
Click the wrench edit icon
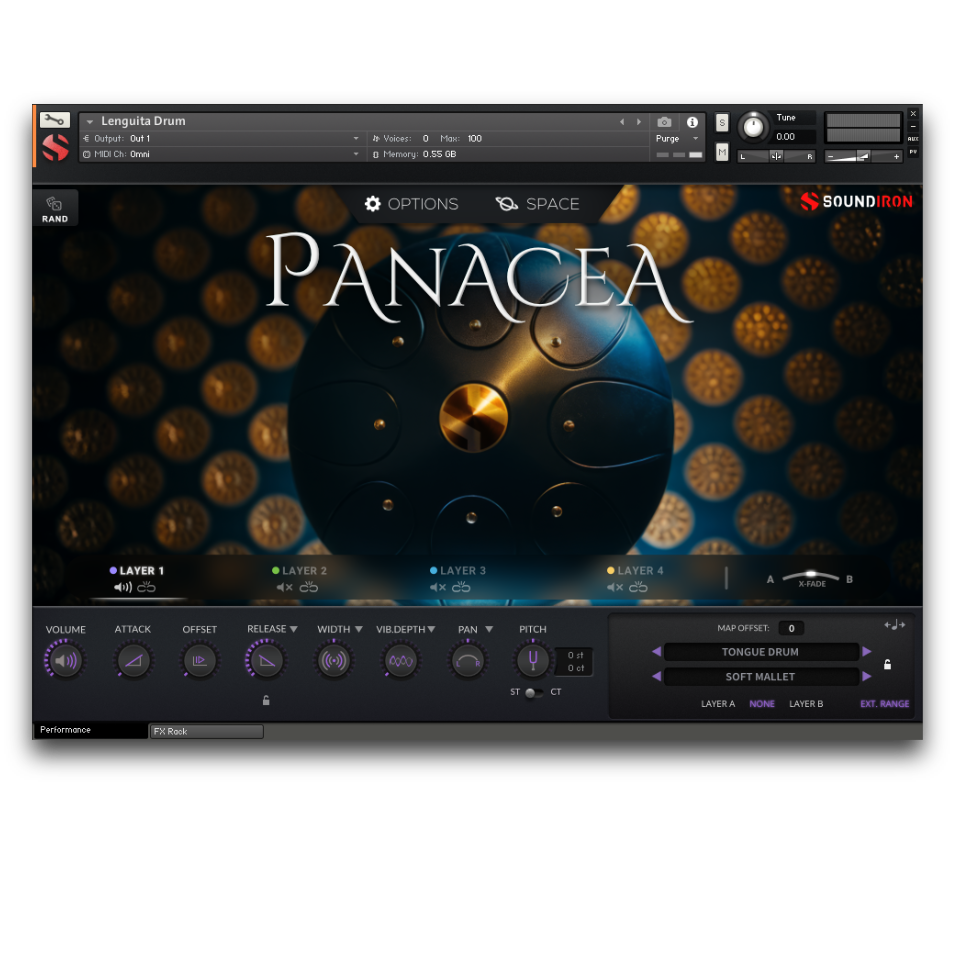tap(54, 120)
